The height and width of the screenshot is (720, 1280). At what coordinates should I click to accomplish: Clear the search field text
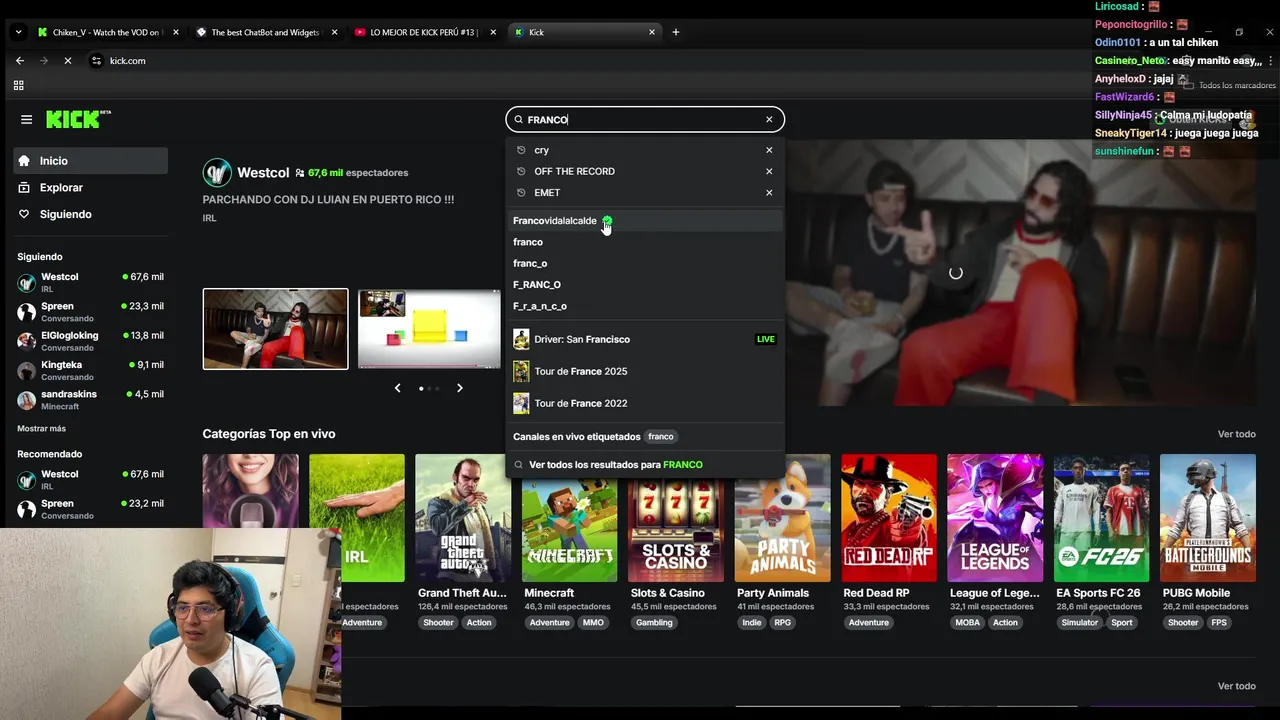tap(769, 119)
